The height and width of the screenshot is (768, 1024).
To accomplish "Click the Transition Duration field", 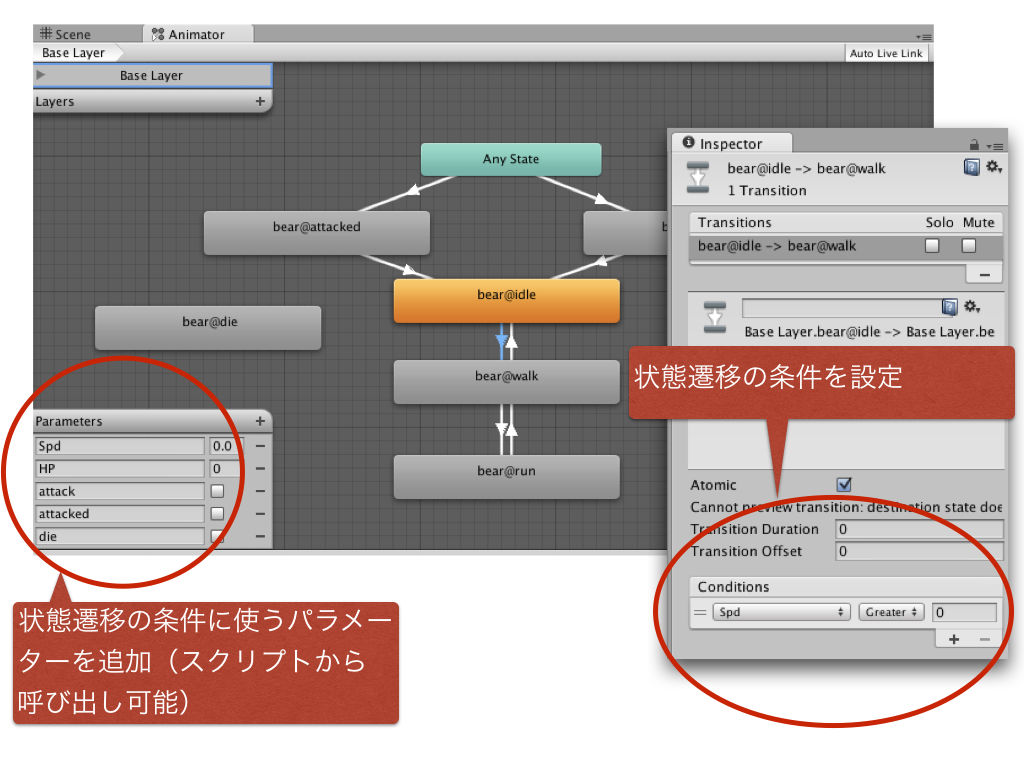I will 918,529.
